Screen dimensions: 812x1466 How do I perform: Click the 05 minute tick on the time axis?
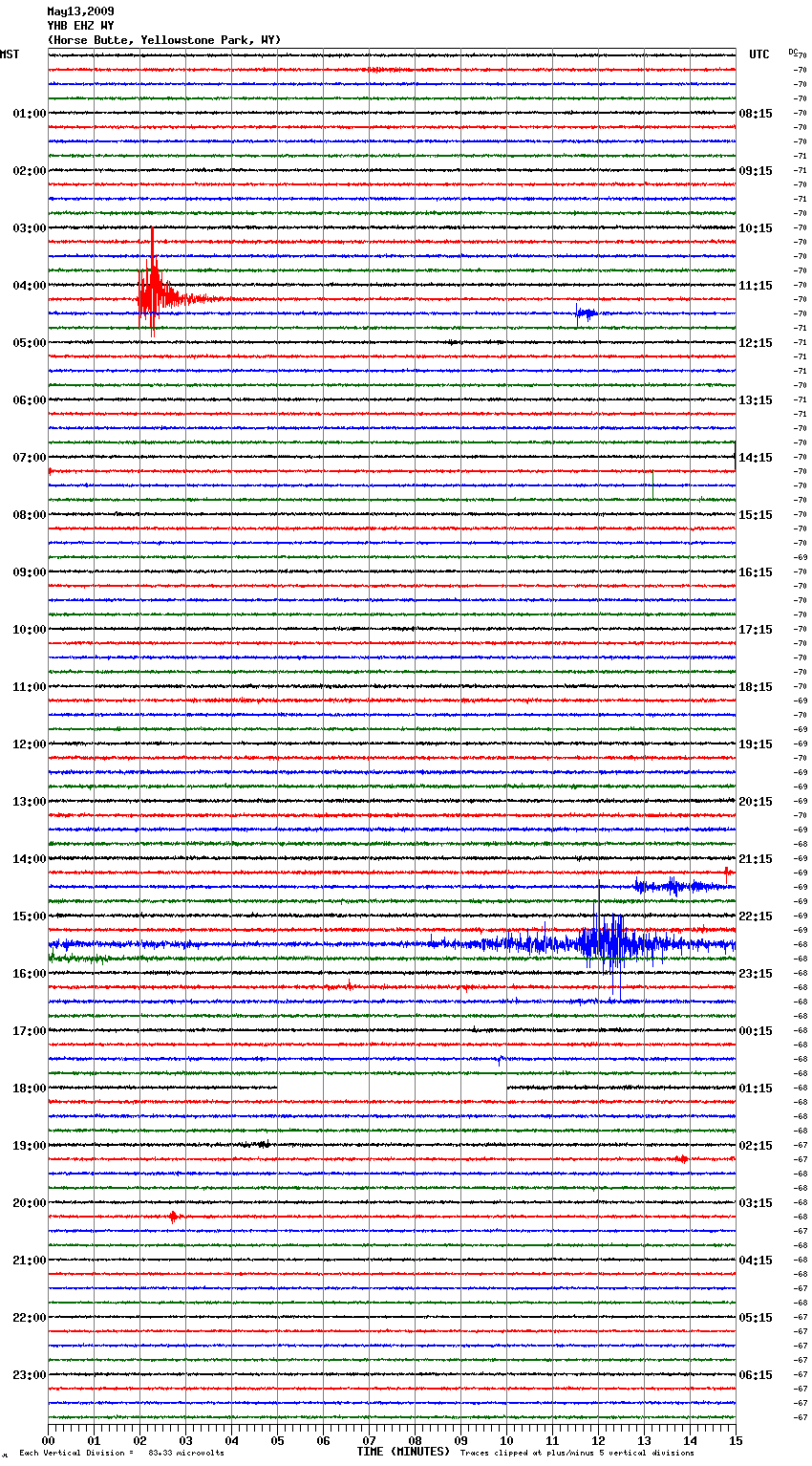click(277, 1440)
